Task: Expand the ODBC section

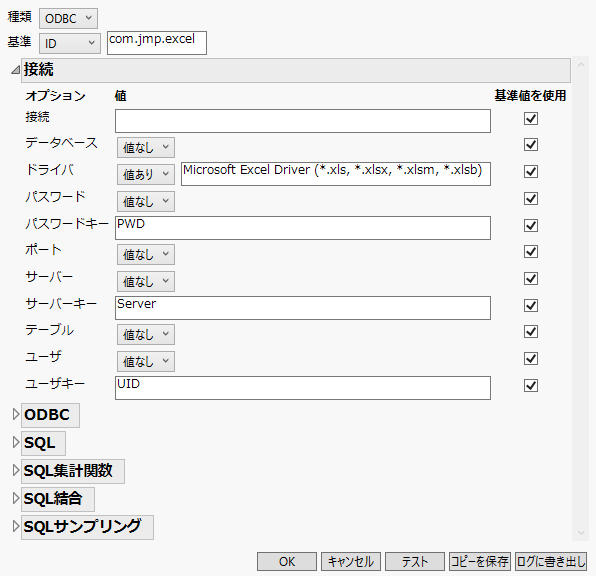Action: [16, 414]
